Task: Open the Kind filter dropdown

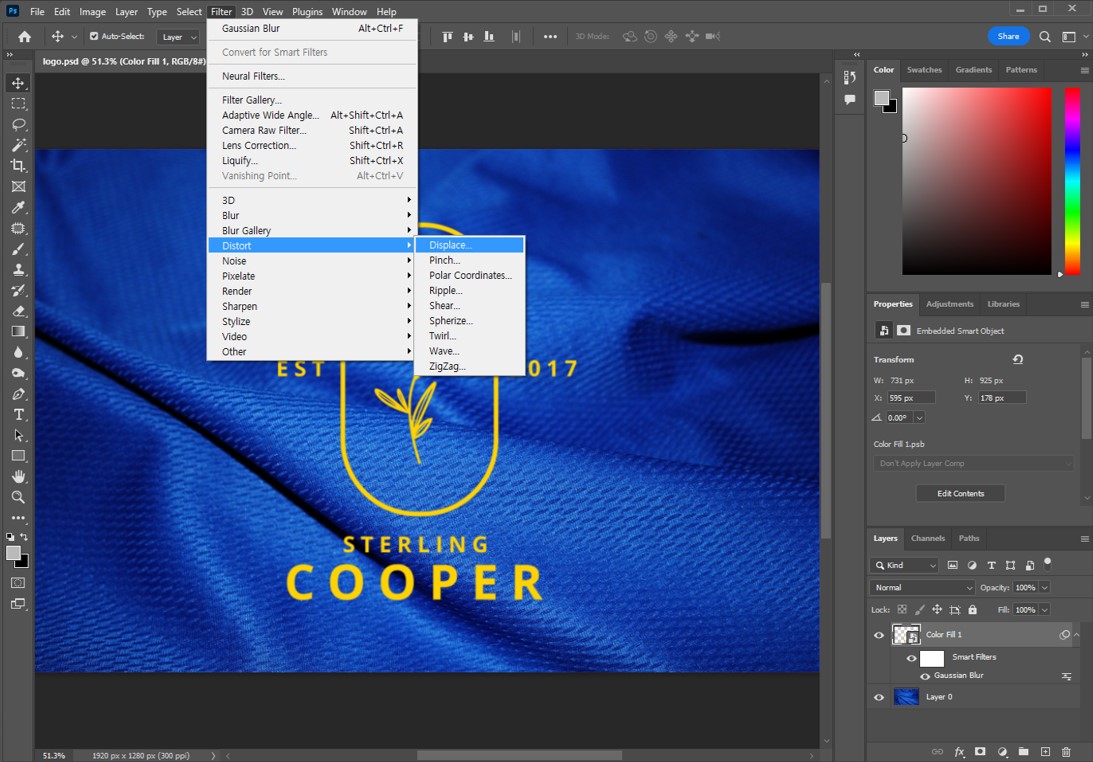Action: (905, 565)
